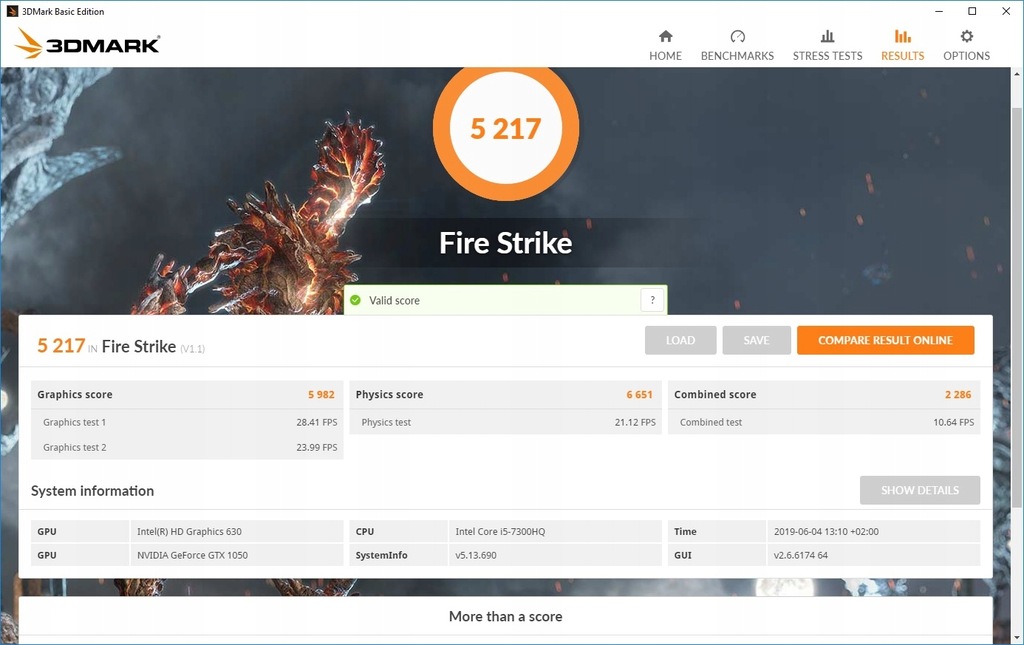Click Graphics test 1 row
This screenshot has height=645, width=1024.
coord(187,422)
